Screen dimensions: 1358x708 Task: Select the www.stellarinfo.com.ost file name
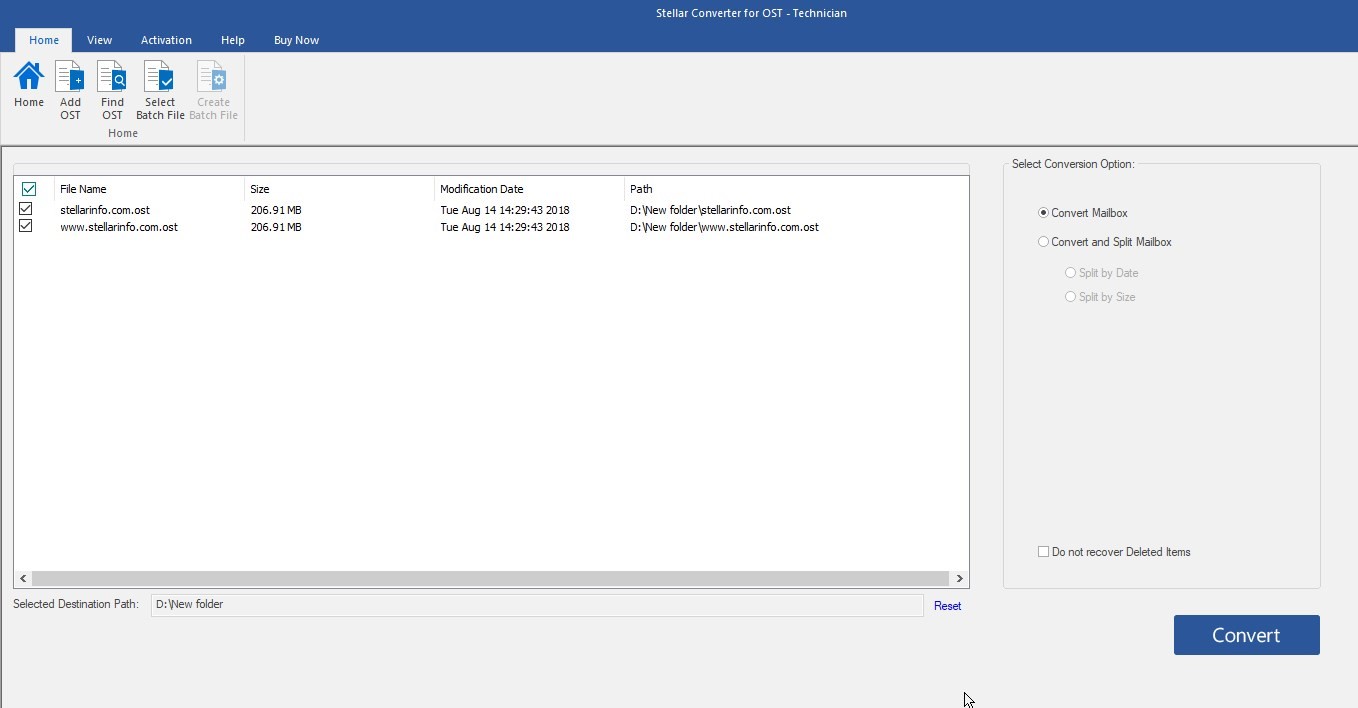(x=119, y=227)
